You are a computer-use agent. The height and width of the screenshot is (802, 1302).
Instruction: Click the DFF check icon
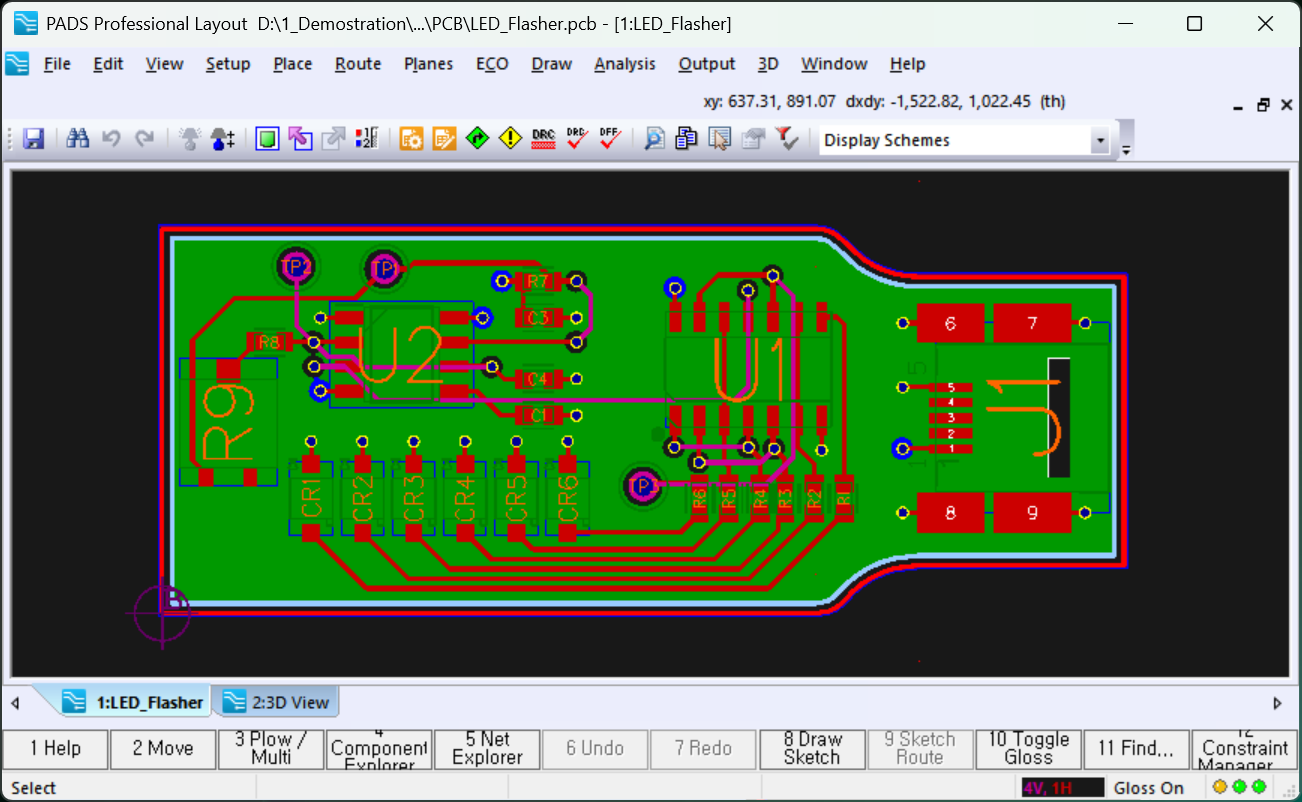610,139
